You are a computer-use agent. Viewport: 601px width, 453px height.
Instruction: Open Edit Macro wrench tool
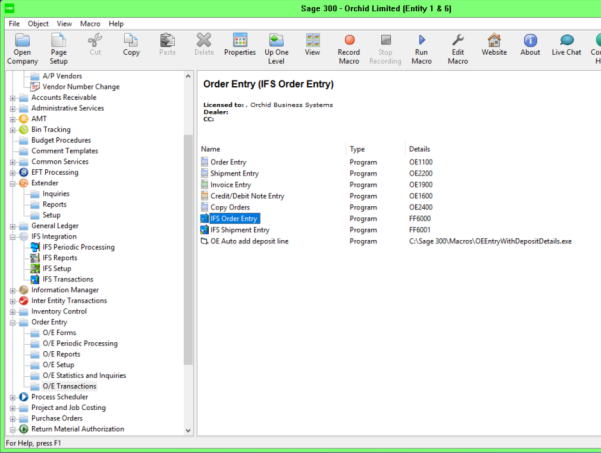(458, 40)
